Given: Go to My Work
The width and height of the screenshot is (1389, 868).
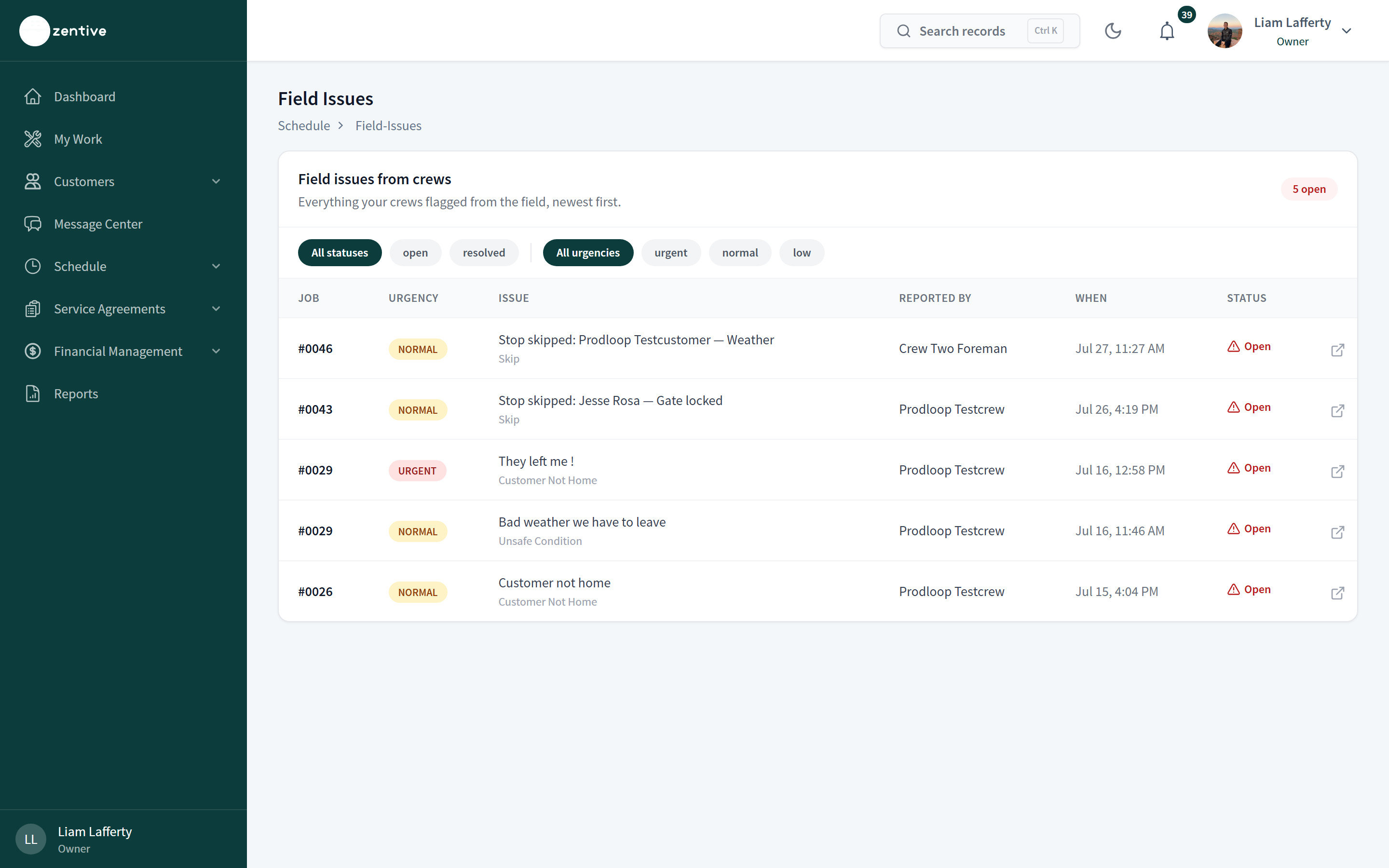Looking at the screenshot, I should click(x=123, y=139).
